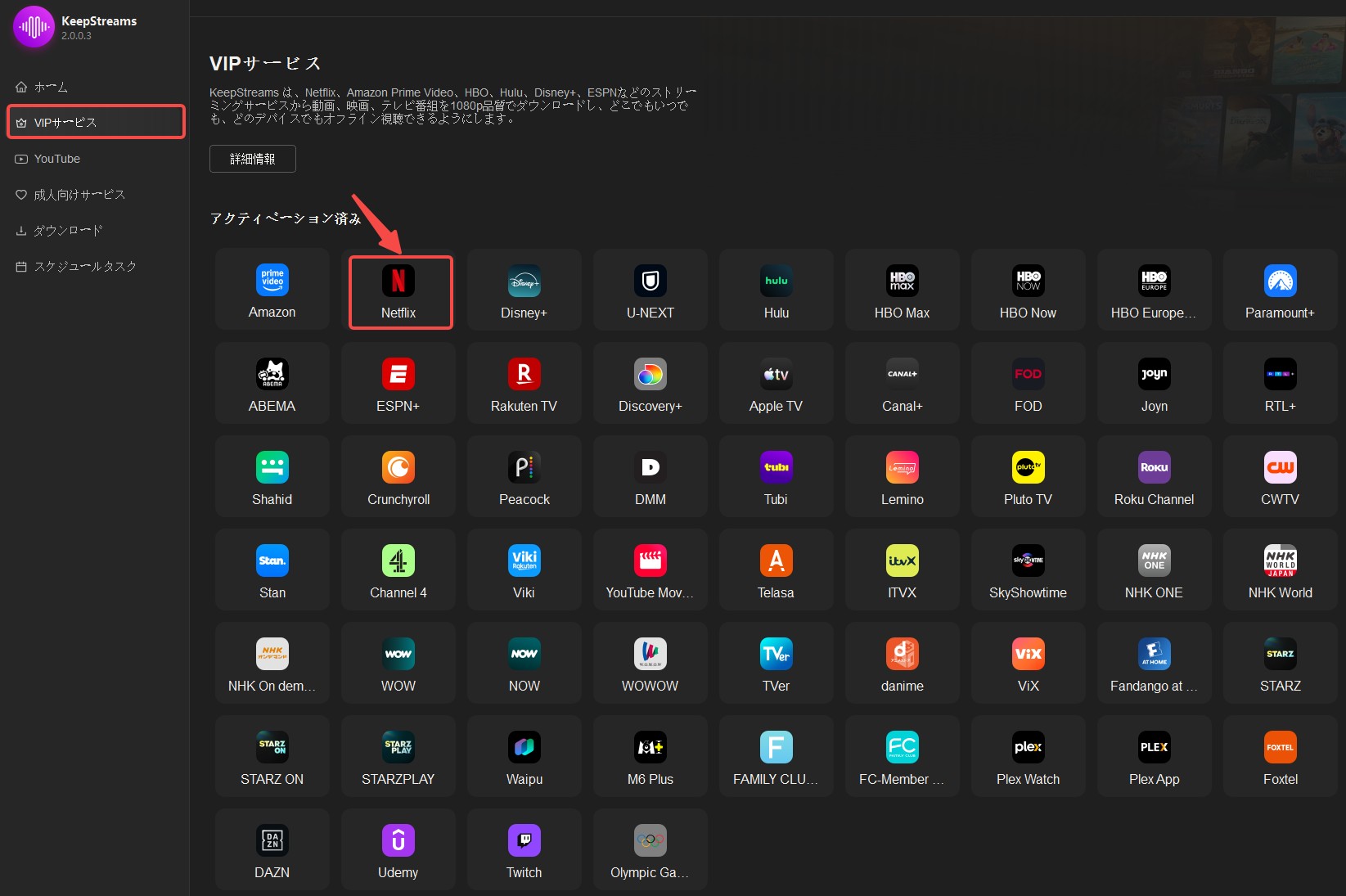This screenshot has height=896, width=1346.
Task: Open the TVer service tile
Action: [x=777, y=663]
